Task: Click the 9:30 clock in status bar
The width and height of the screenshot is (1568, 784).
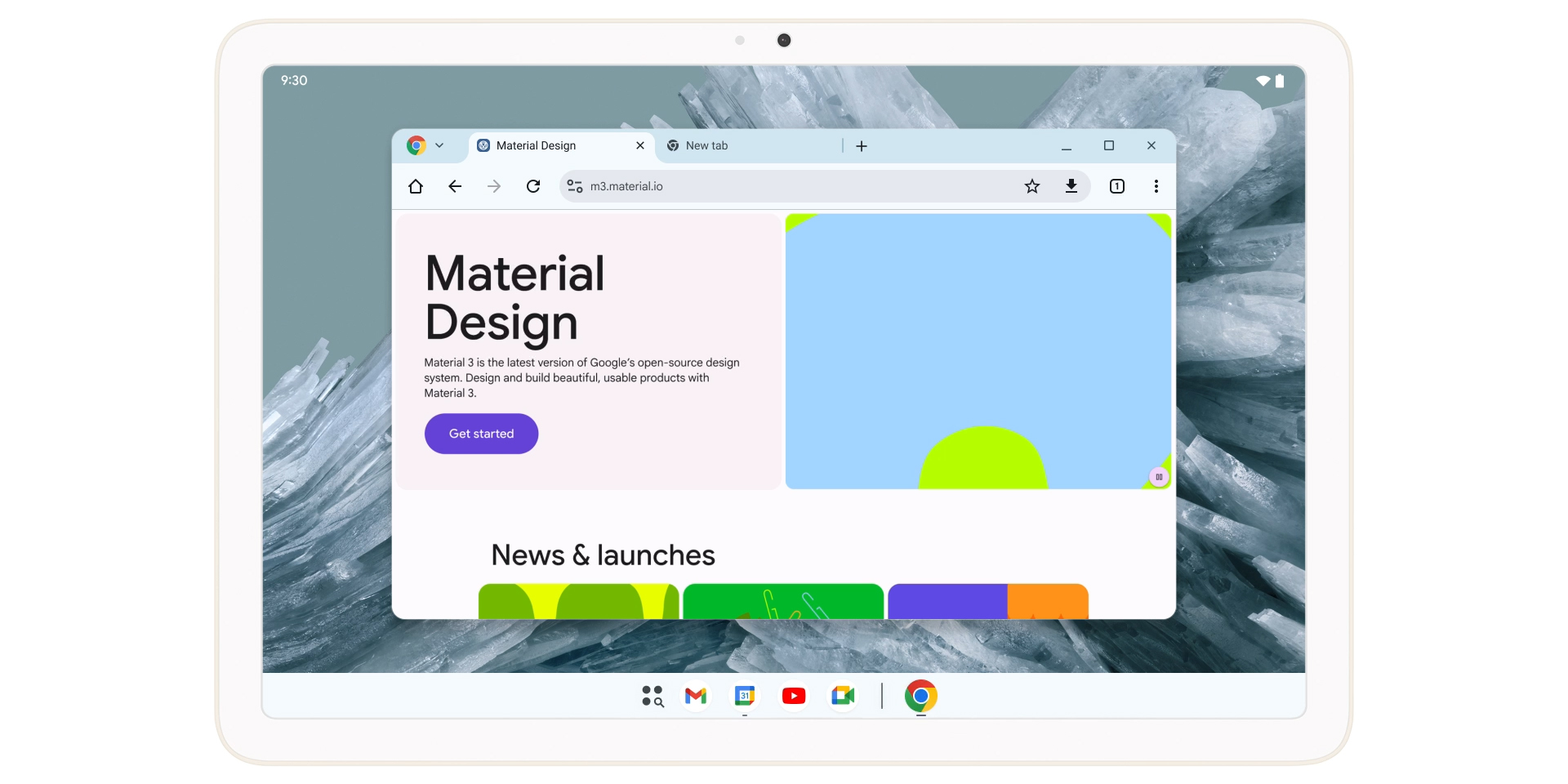Action: click(x=294, y=80)
